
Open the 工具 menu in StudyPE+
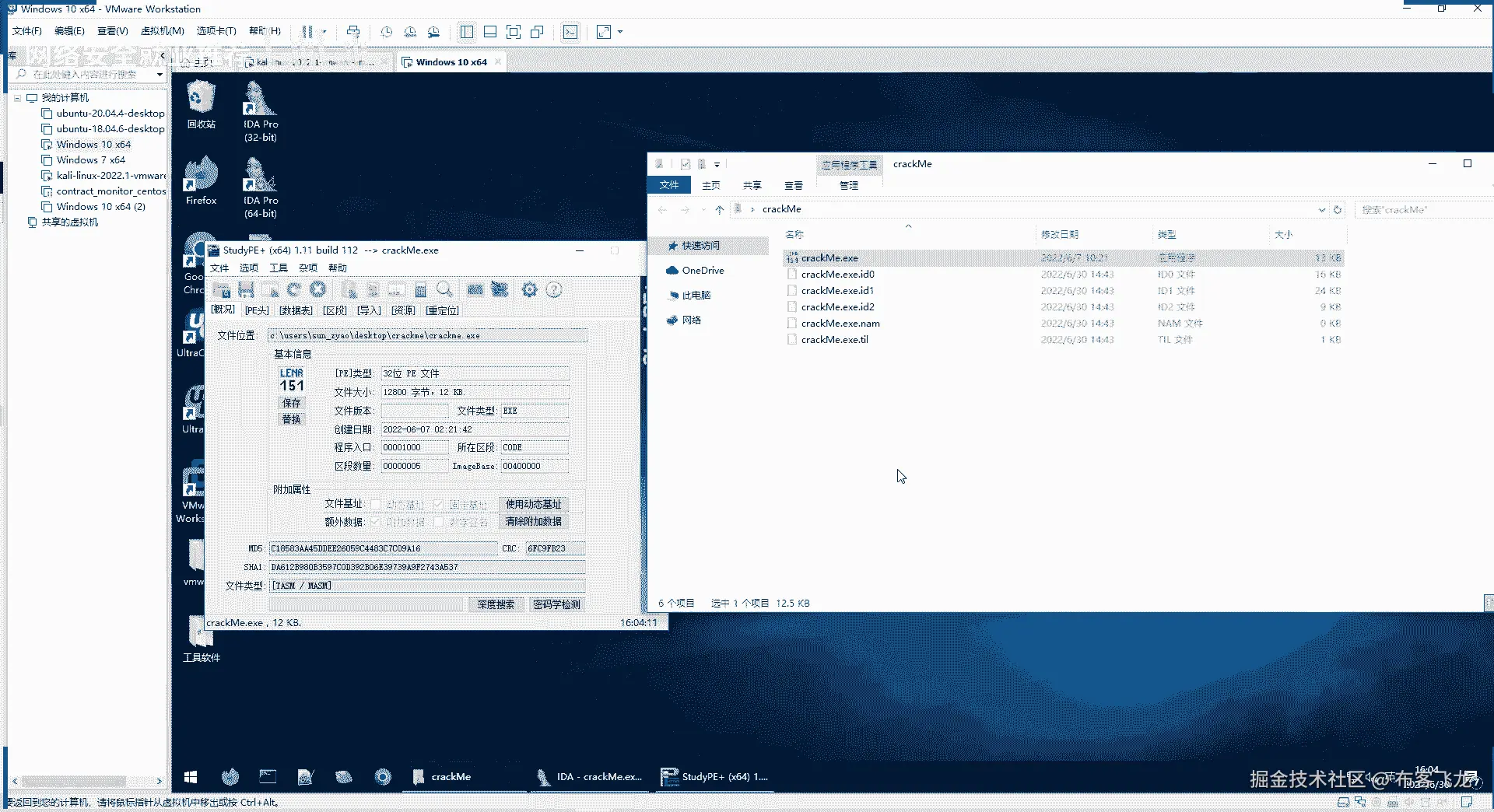[x=279, y=268]
